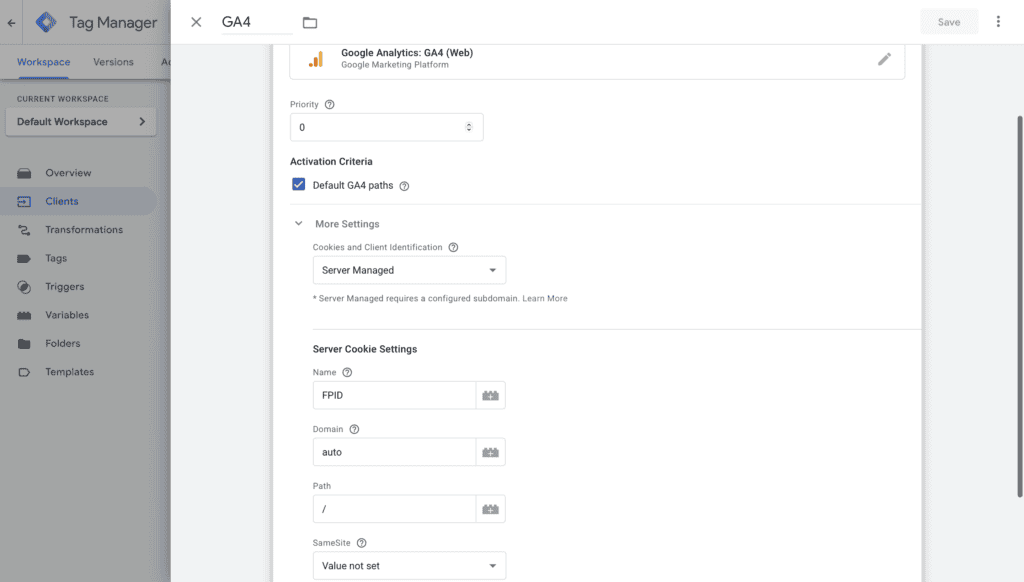Click the Save button
This screenshot has width=1024, height=582.
[x=948, y=22]
